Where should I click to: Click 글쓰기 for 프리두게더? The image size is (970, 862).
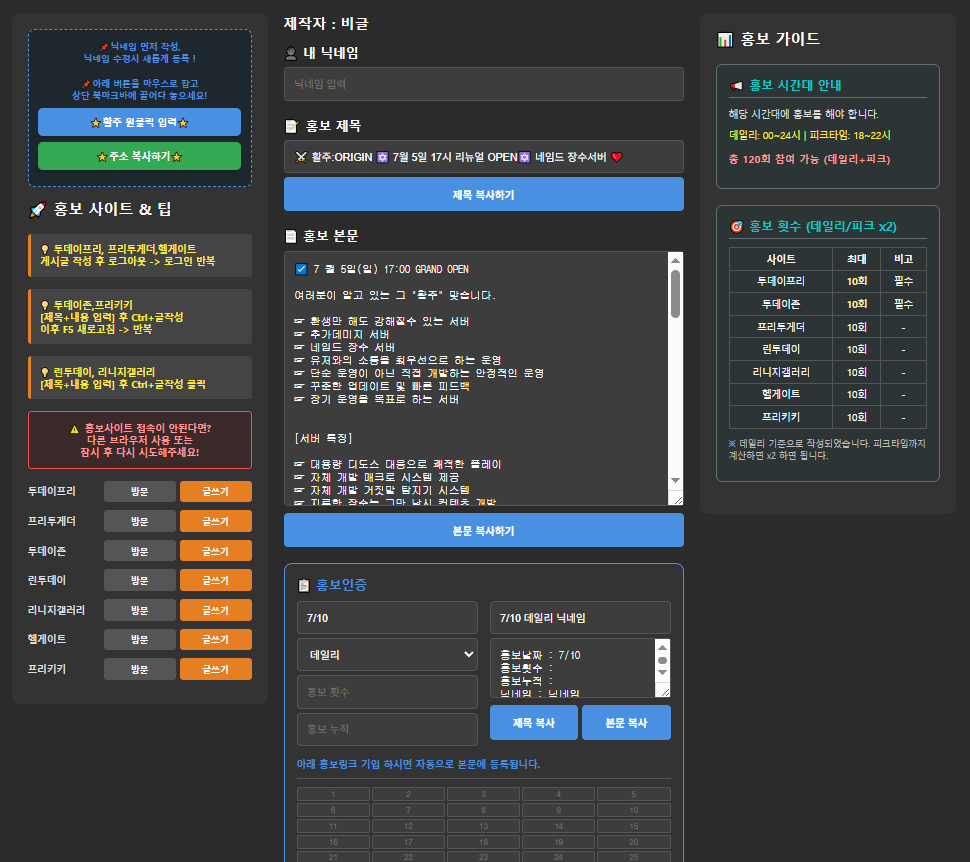point(216,521)
